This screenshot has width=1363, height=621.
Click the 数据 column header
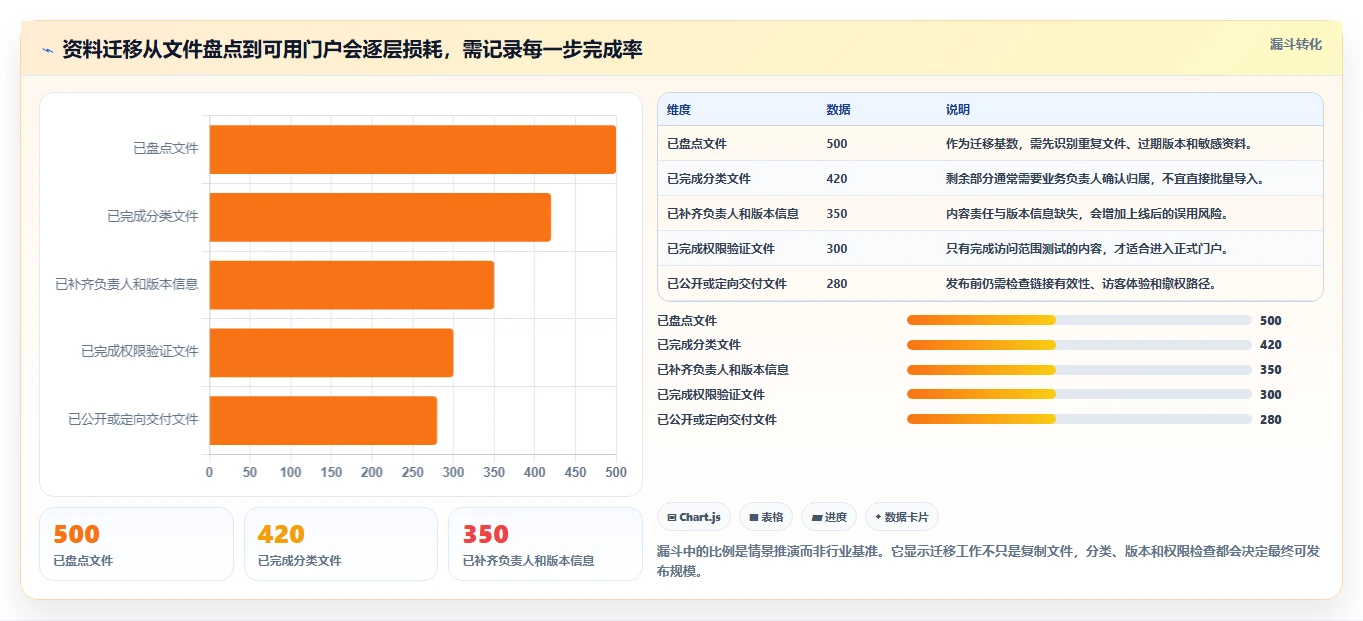click(x=839, y=109)
